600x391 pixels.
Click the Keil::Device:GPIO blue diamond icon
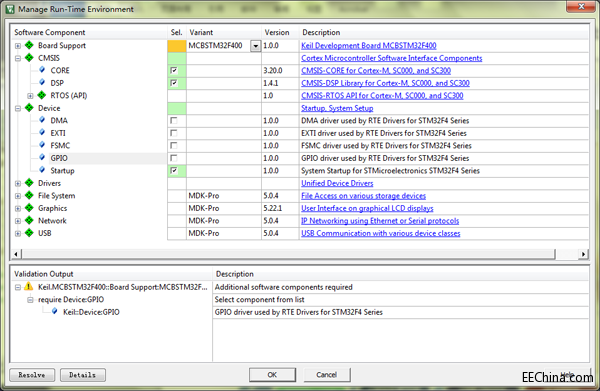[x=55, y=311]
